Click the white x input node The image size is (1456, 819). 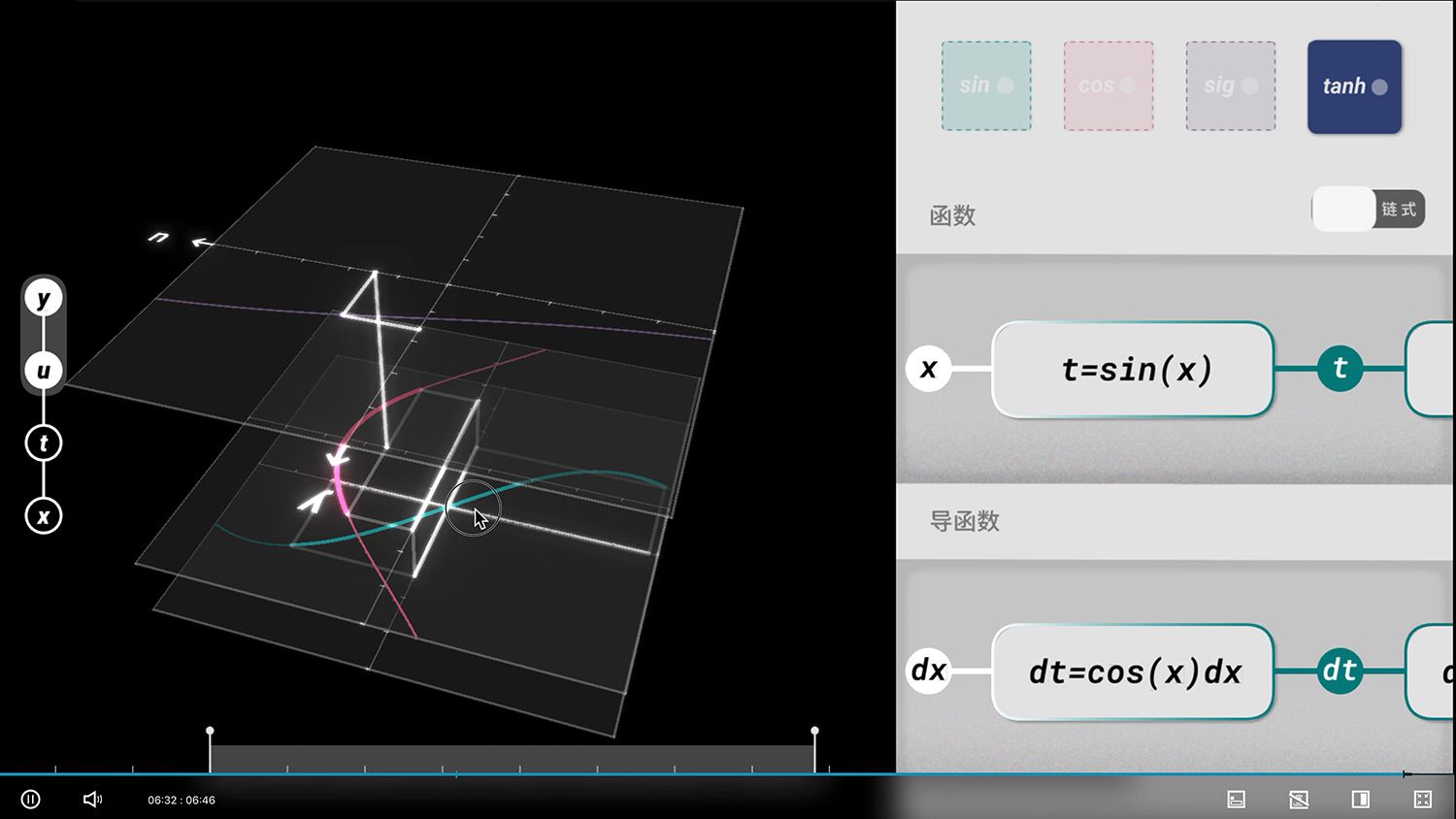[928, 369]
